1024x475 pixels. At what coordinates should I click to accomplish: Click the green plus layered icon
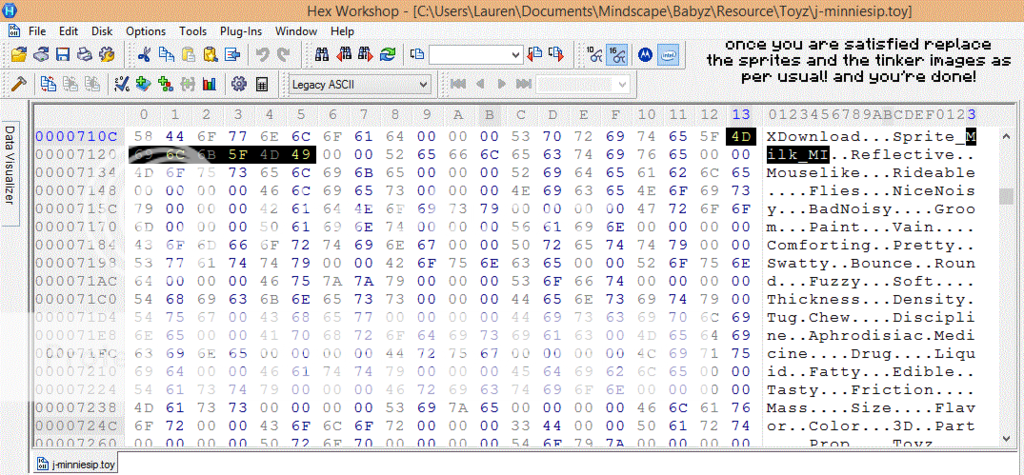pyautogui.click(x=144, y=84)
